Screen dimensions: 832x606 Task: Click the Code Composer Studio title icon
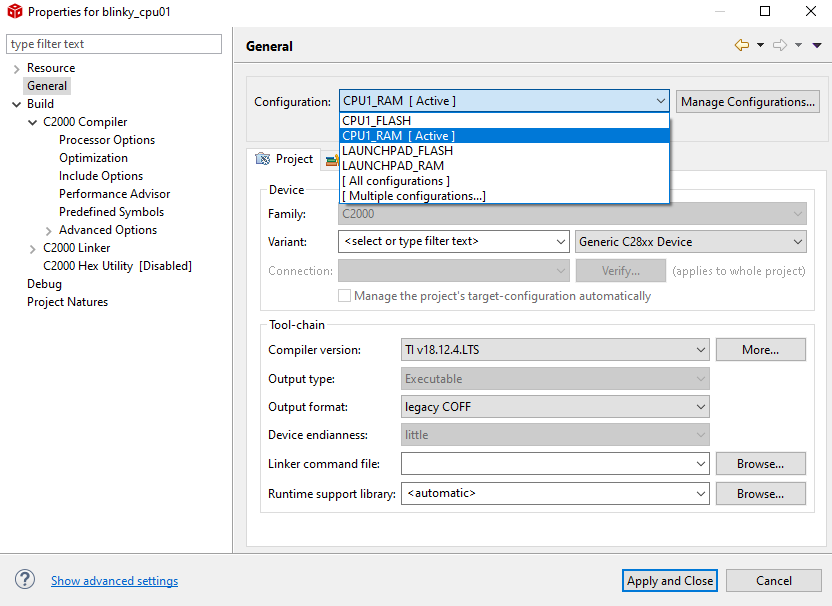click(x=14, y=12)
